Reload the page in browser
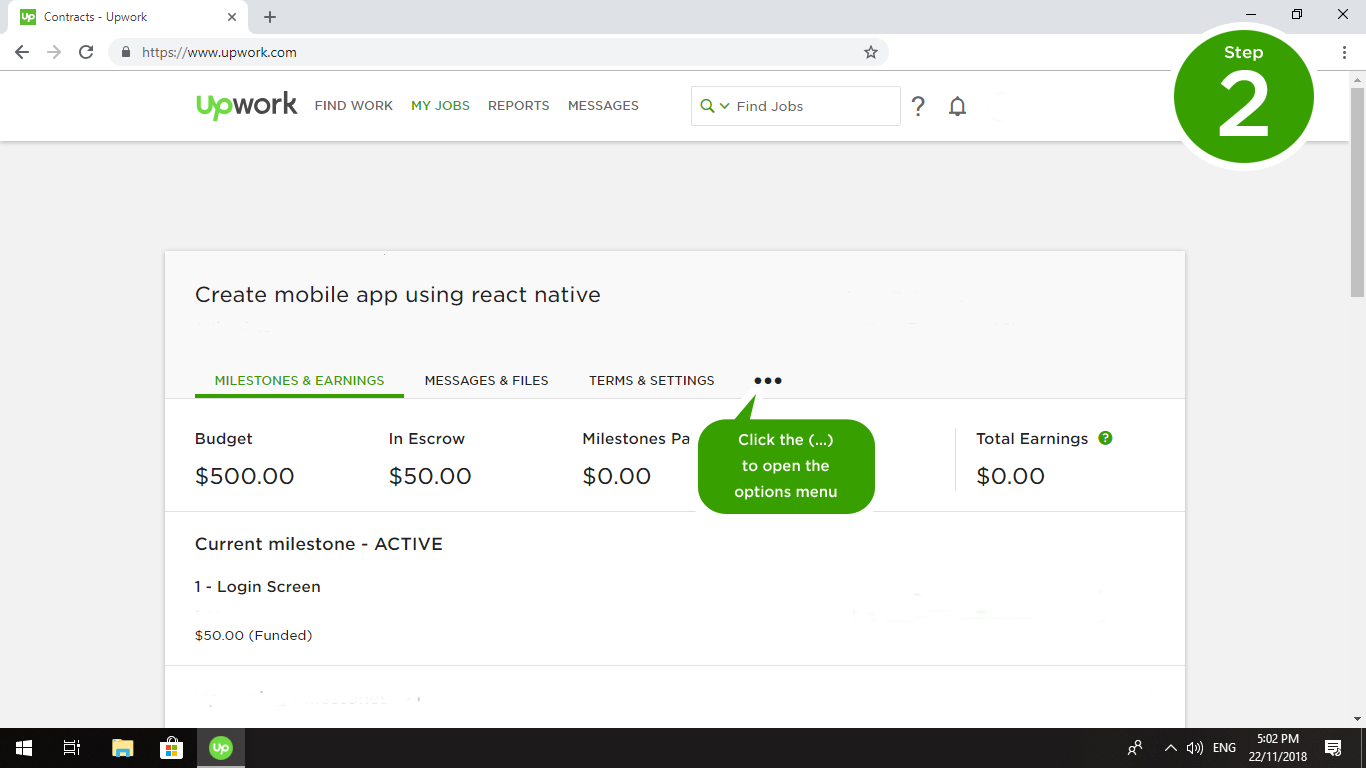Screen dimensions: 1366x768 tap(86, 52)
